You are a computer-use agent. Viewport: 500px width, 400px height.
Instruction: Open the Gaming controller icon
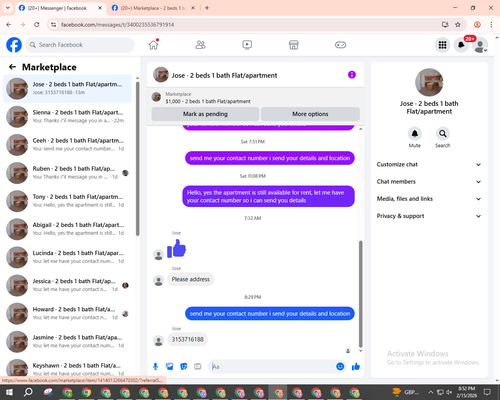pos(340,45)
